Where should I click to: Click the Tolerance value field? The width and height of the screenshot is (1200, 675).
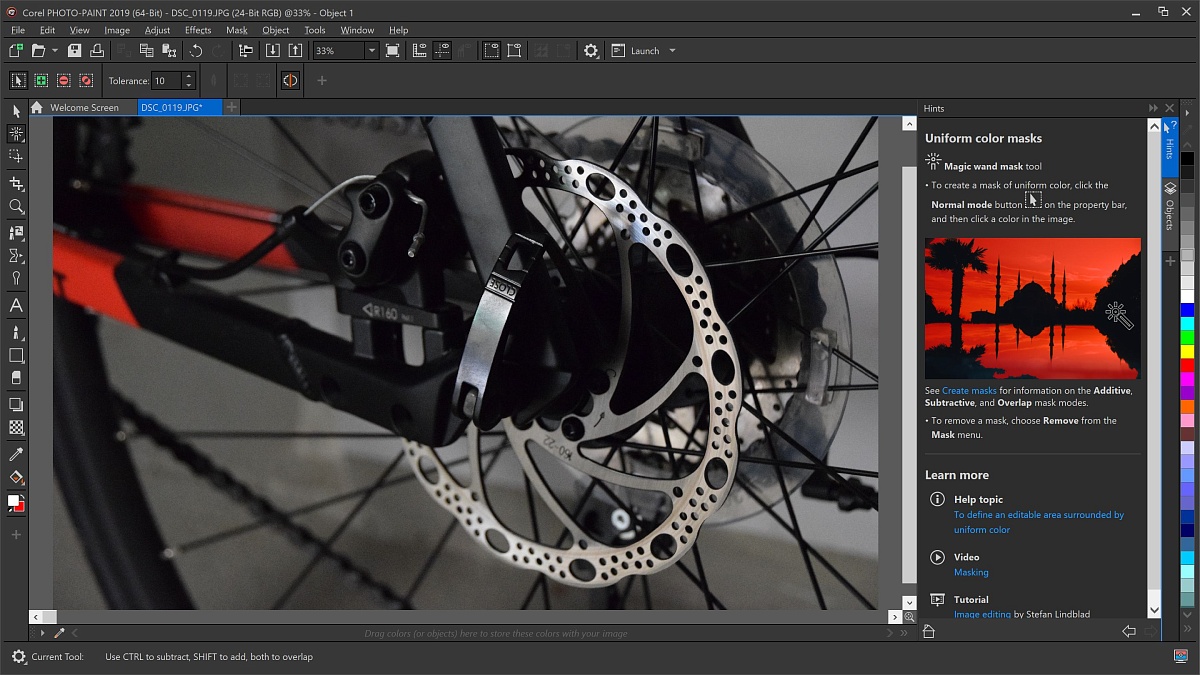tap(166, 81)
